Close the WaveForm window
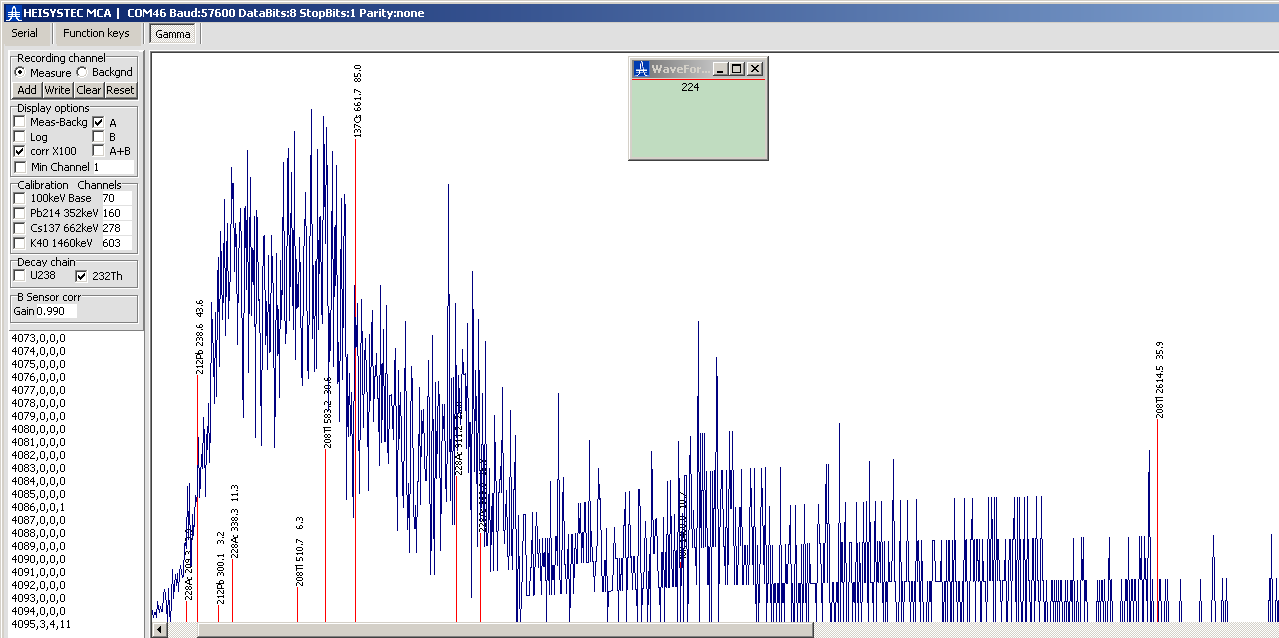The image size is (1279, 638). tap(755, 69)
